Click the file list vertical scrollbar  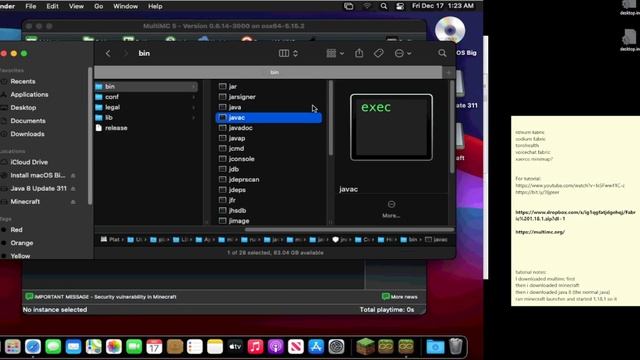(331, 118)
